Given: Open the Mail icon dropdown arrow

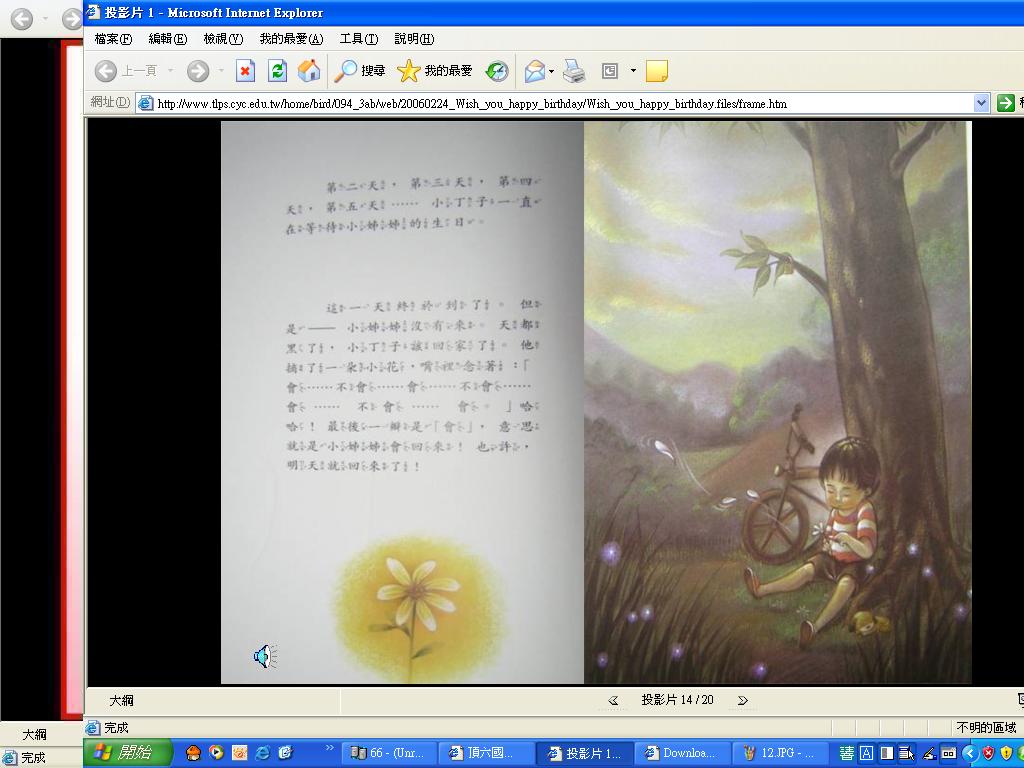Looking at the screenshot, I should (551, 71).
